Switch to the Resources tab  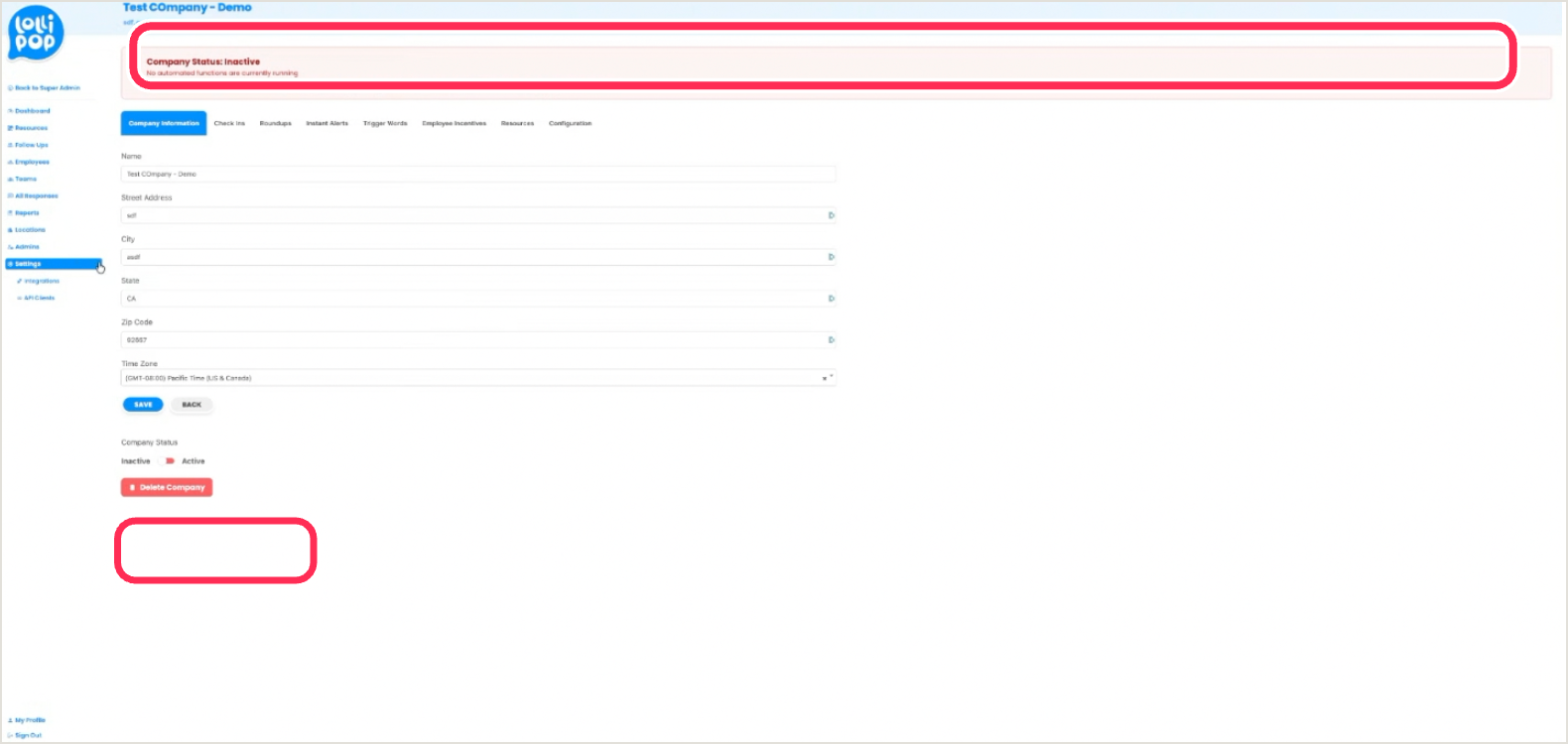517,123
